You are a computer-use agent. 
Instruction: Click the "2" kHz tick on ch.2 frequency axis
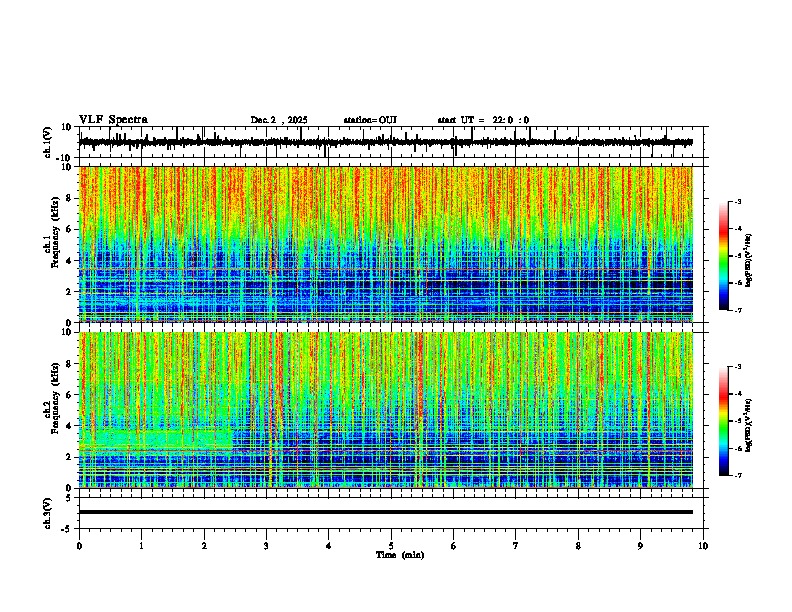tap(69, 457)
